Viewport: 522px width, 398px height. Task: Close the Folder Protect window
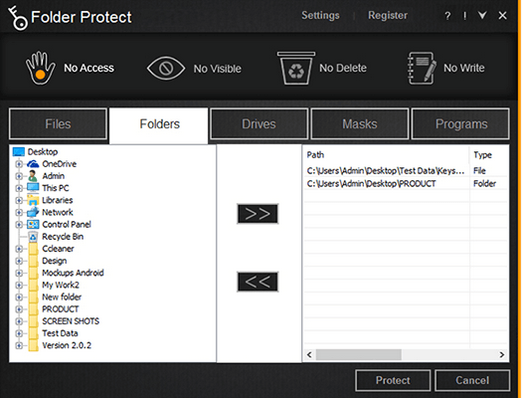[x=503, y=15]
